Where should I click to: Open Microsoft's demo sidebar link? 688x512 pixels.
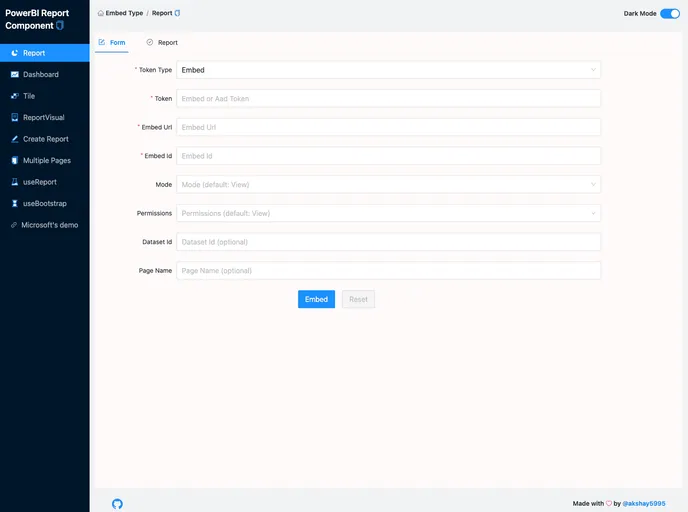49,225
